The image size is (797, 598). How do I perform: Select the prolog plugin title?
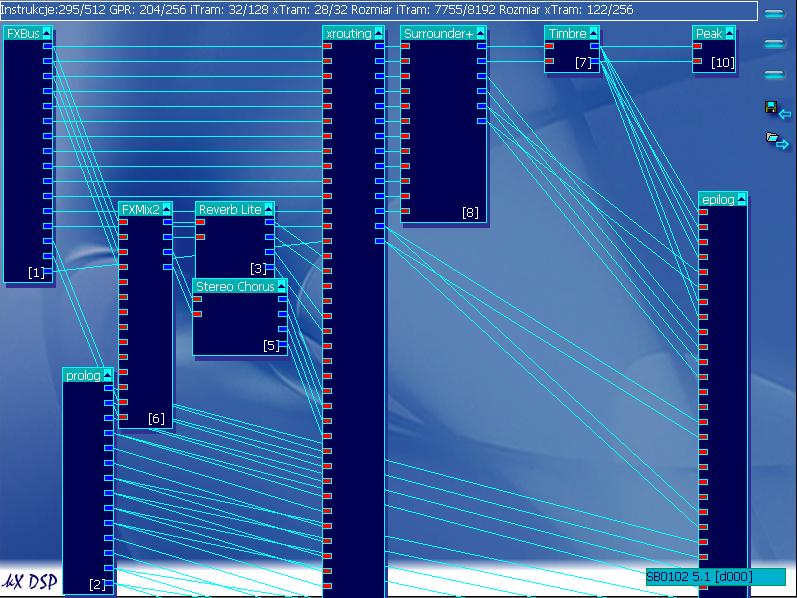(83, 376)
